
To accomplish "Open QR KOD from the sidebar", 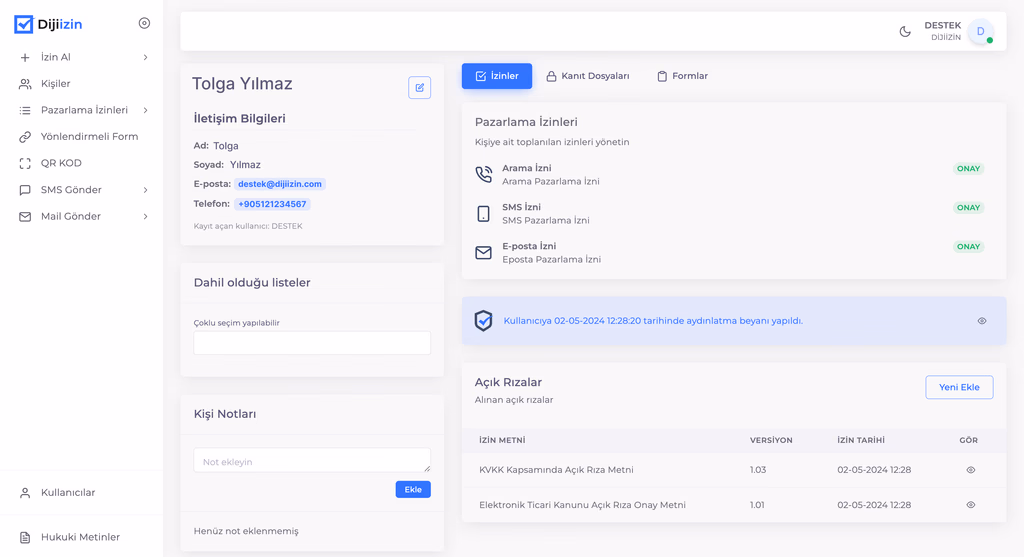I will 61,163.
